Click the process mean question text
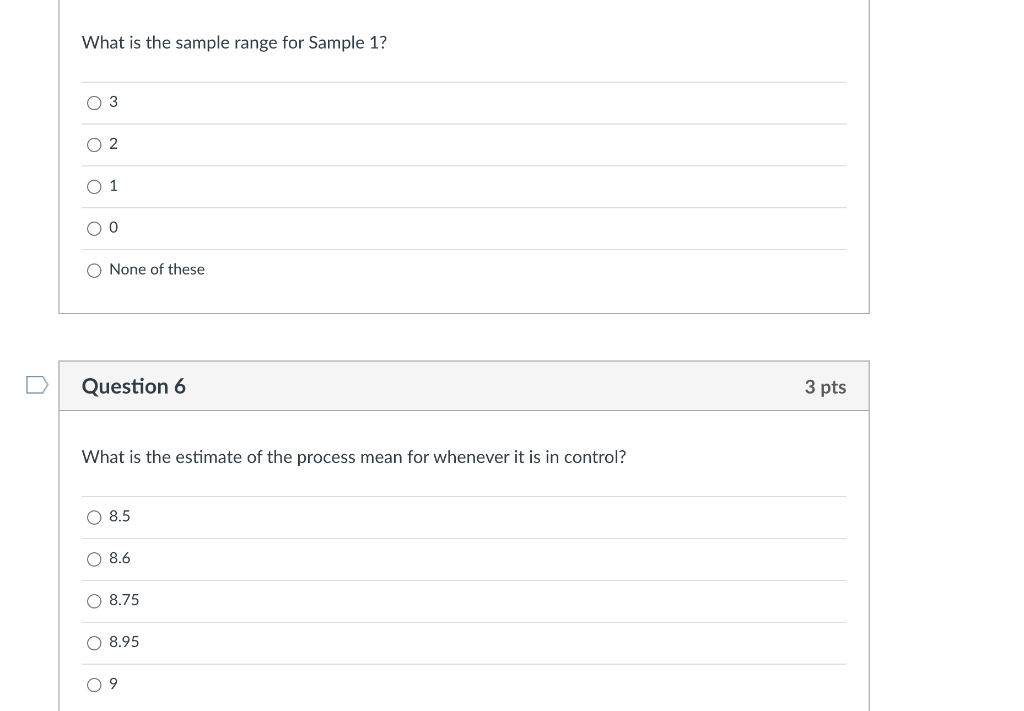The height and width of the screenshot is (711, 1024). click(354, 457)
